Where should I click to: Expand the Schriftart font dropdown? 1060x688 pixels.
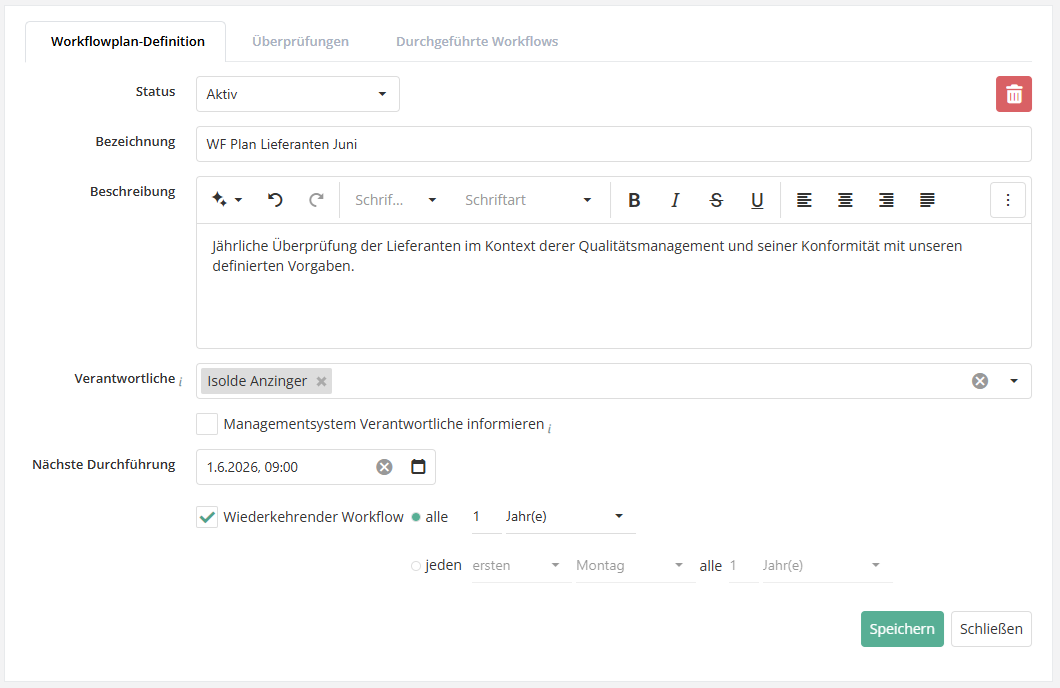[528, 200]
